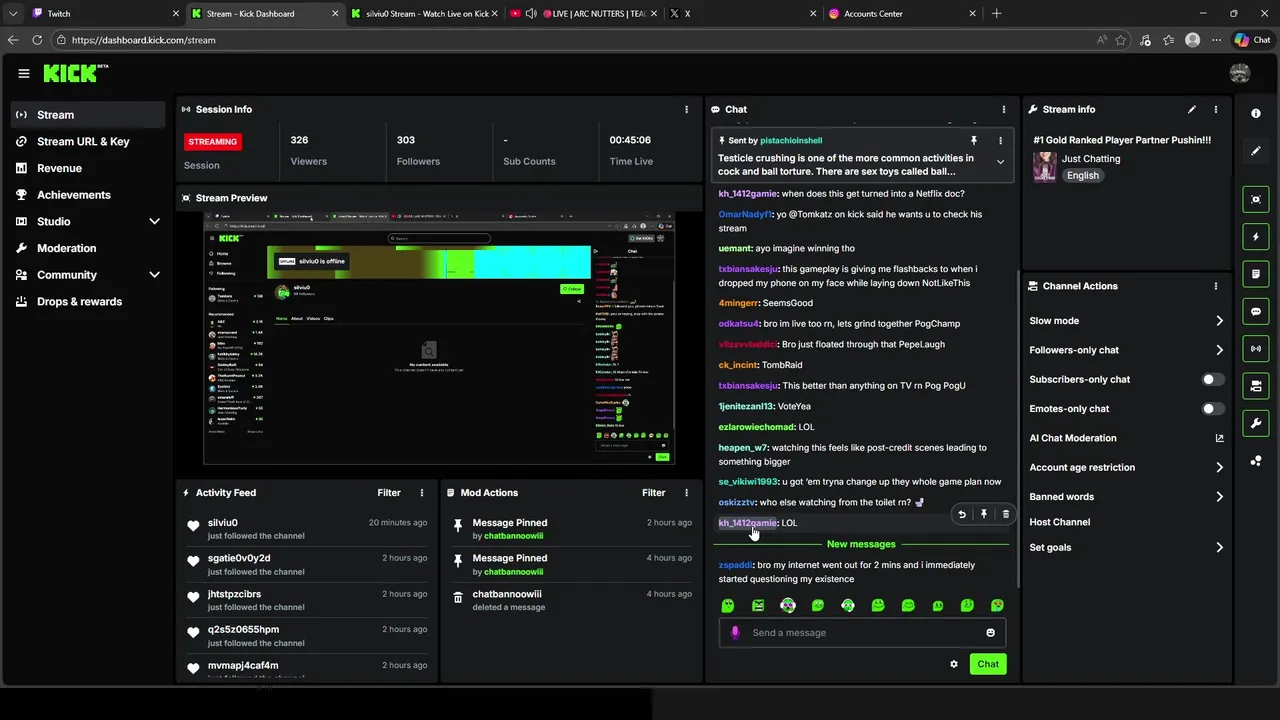Viewport: 1280px width, 720px height.
Task: Toggle the wrench widget icon in sidebar
Action: click(x=1256, y=424)
